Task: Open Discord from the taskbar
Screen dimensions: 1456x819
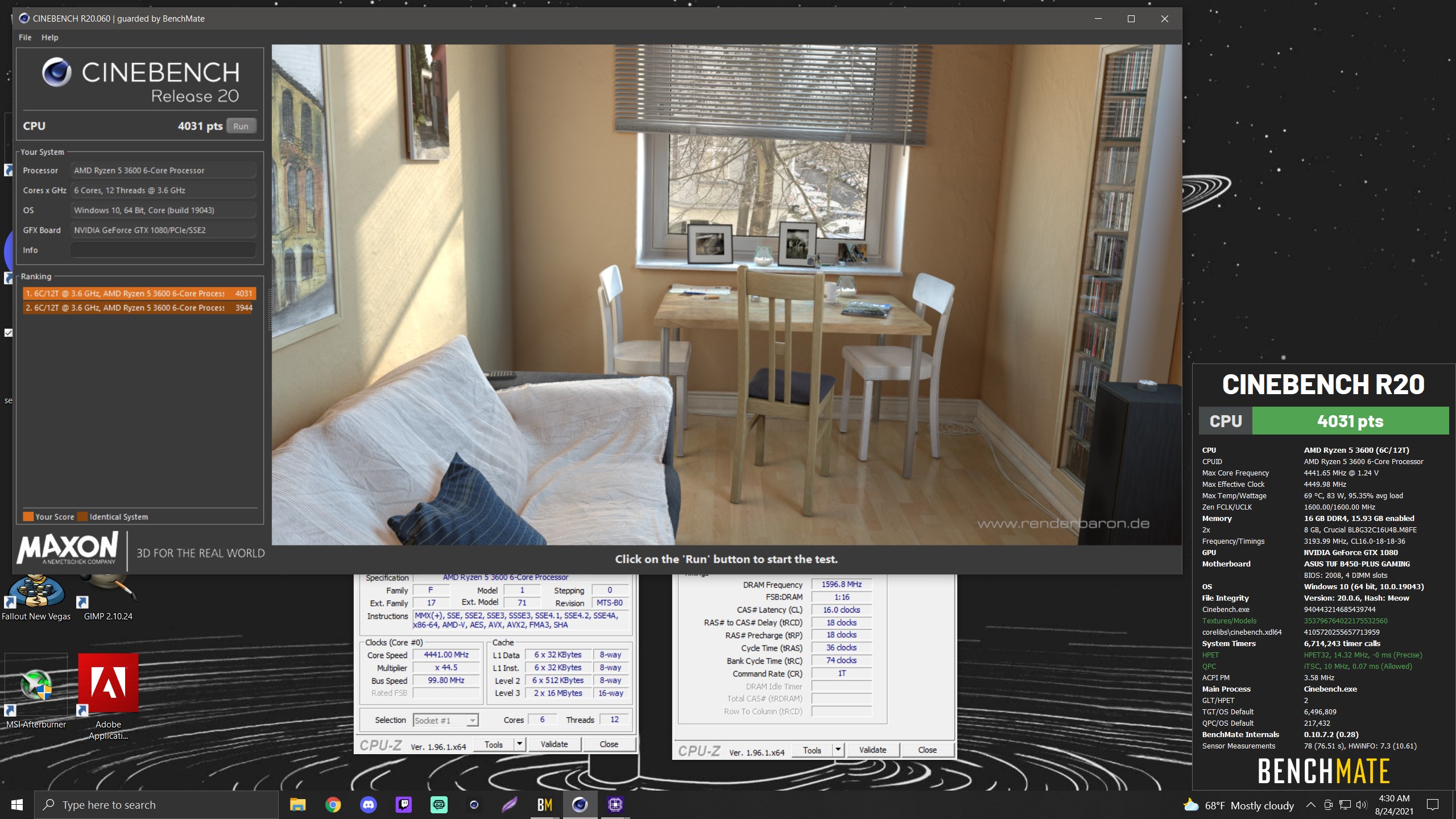Action: (x=369, y=805)
